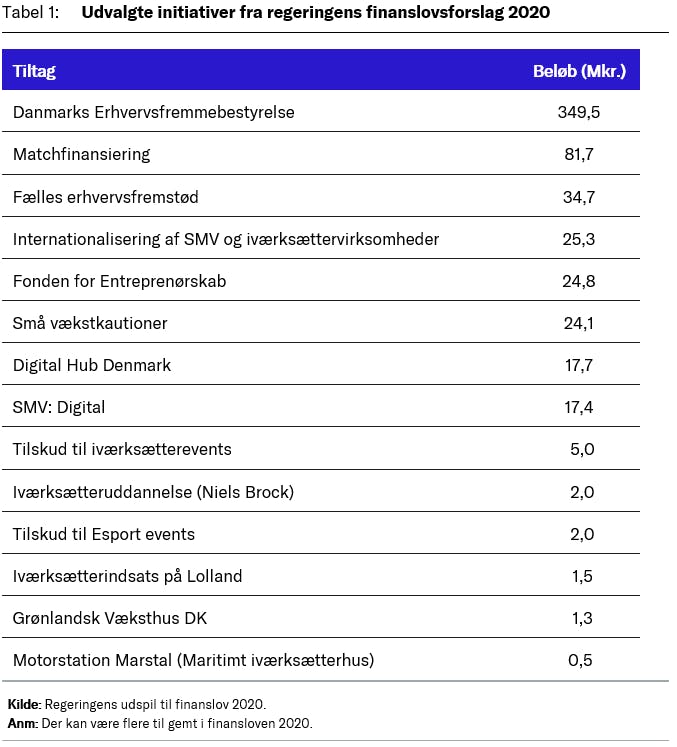
Task: Click the Matchfinansiering row text
Action: click(x=81, y=155)
